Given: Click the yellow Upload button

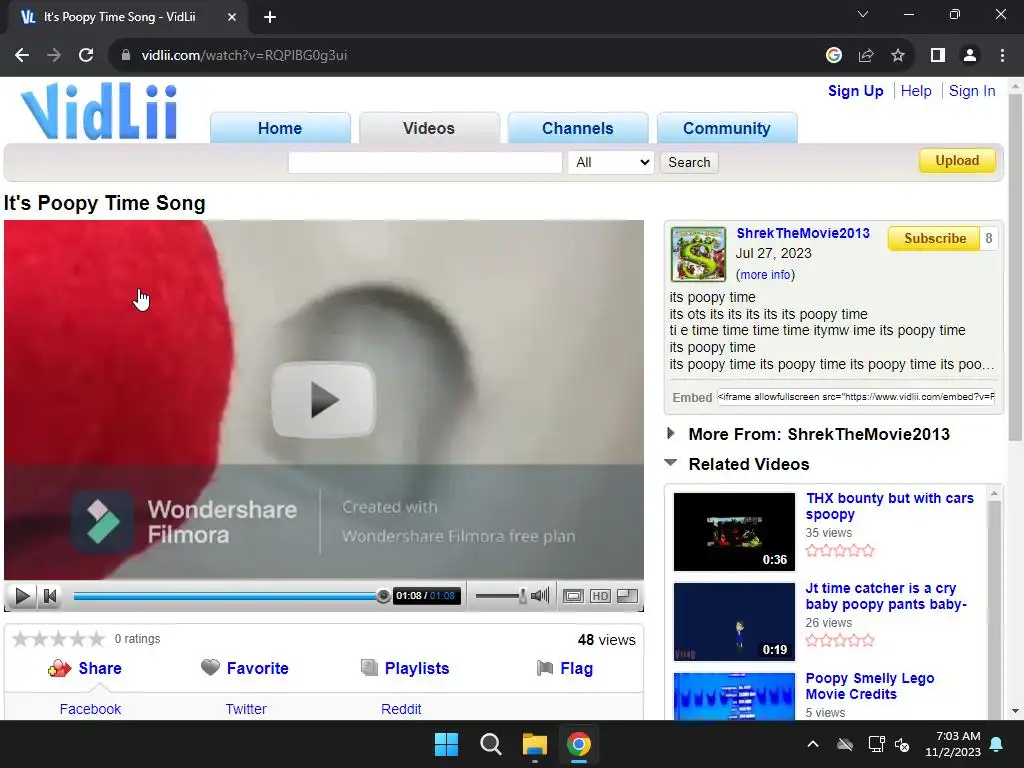Looking at the screenshot, I should [x=957, y=161].
